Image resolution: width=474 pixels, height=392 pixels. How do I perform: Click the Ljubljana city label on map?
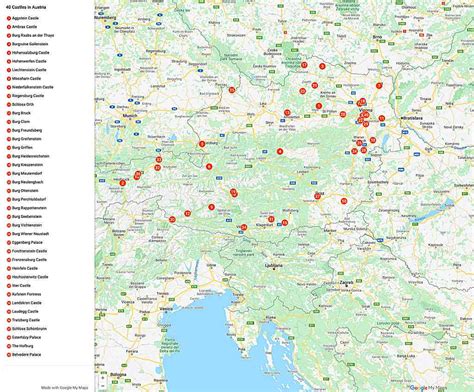pyautogui.click(x=274, y=266)
